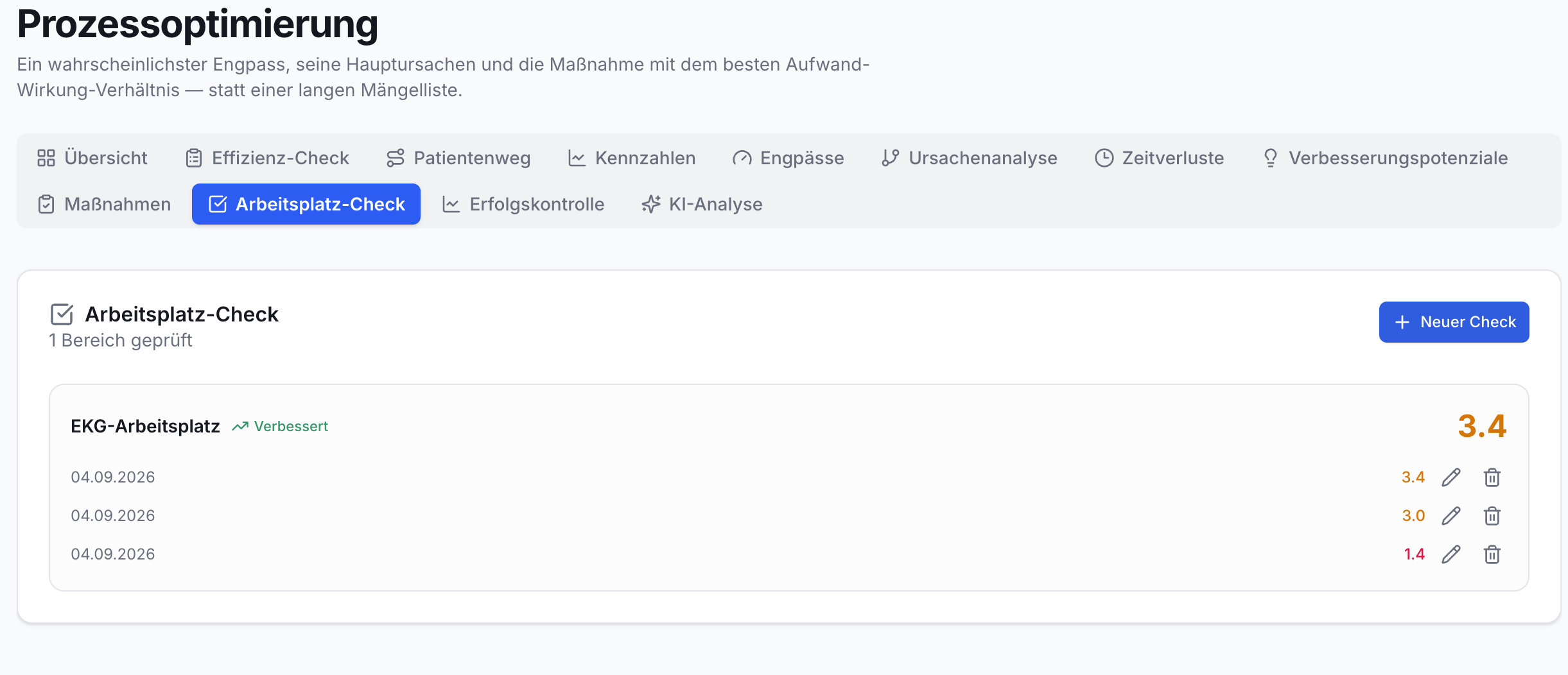
Task: Edit the check entry scored 1.4
Action: tap(1451, 554)
